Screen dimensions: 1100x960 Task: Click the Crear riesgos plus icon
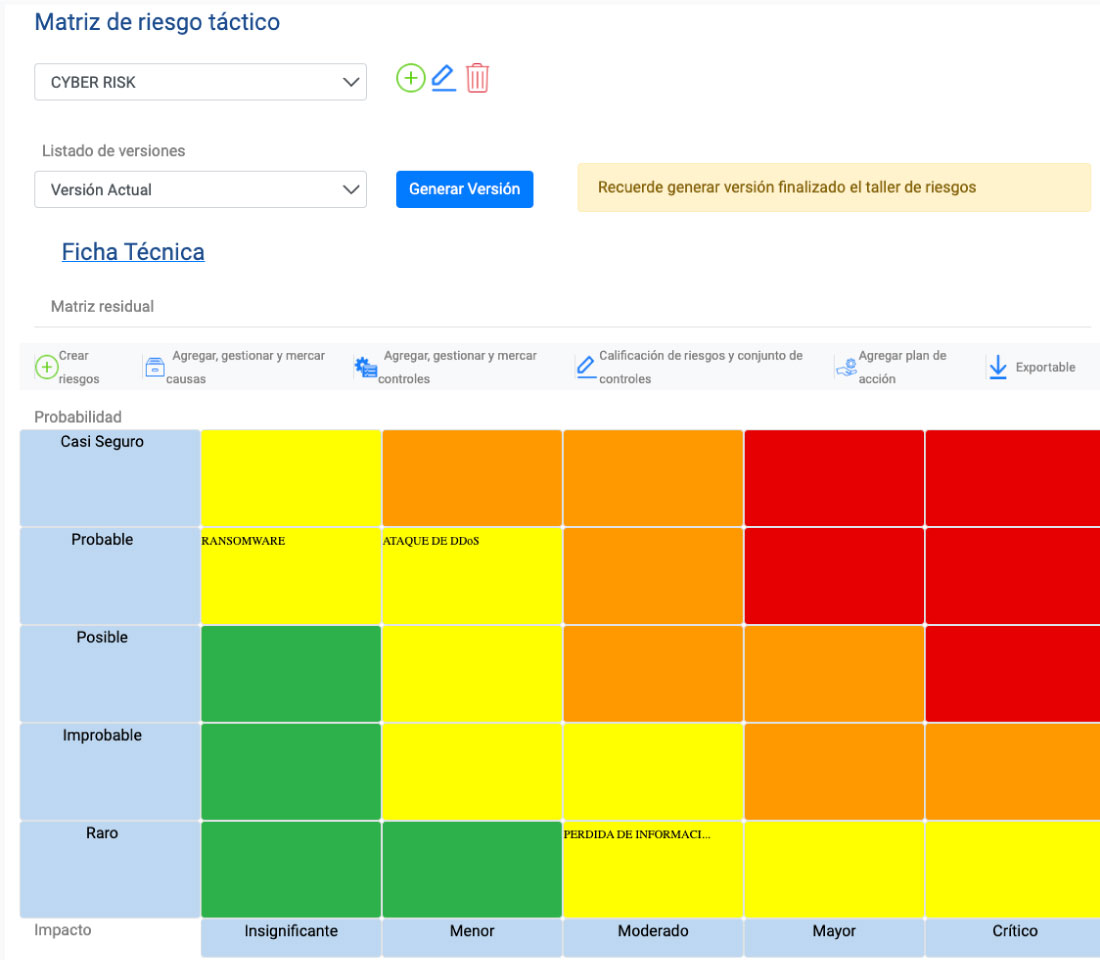tap(46, 367)
